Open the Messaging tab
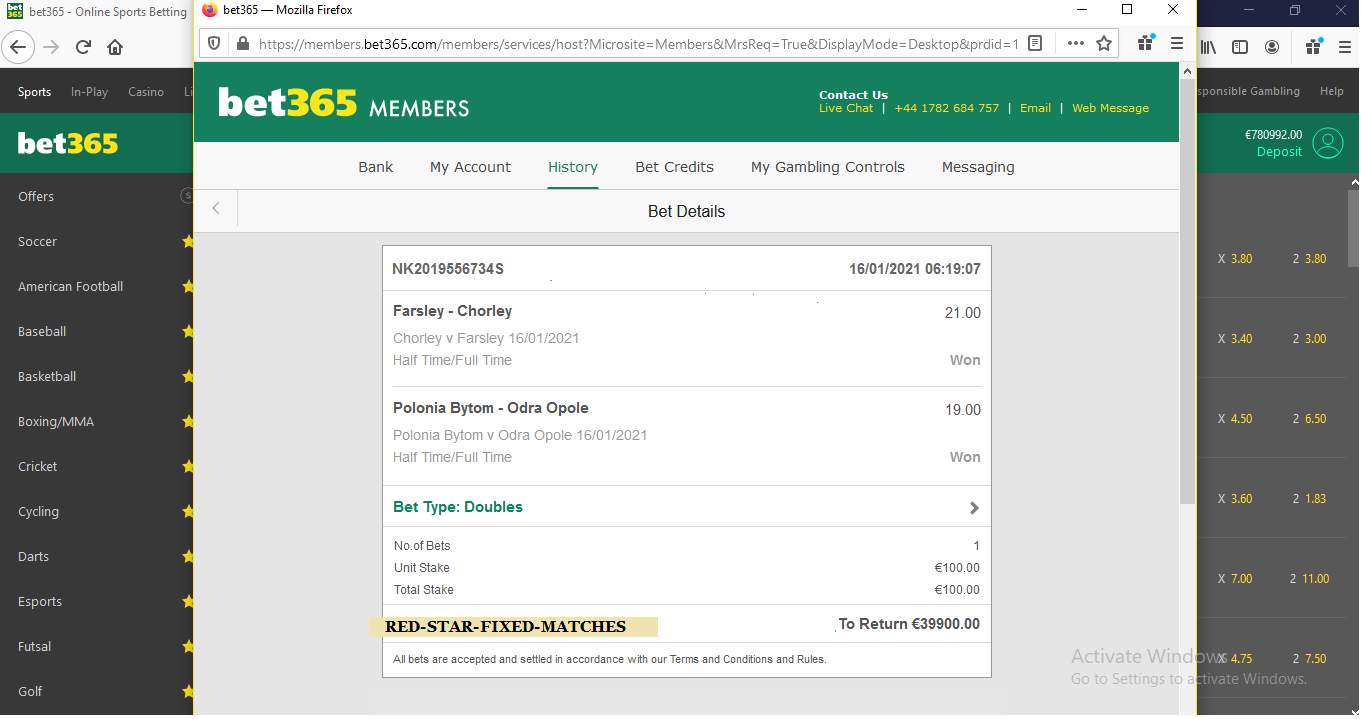The height and width of the screenshot is (719, 1361). [978, 167]
